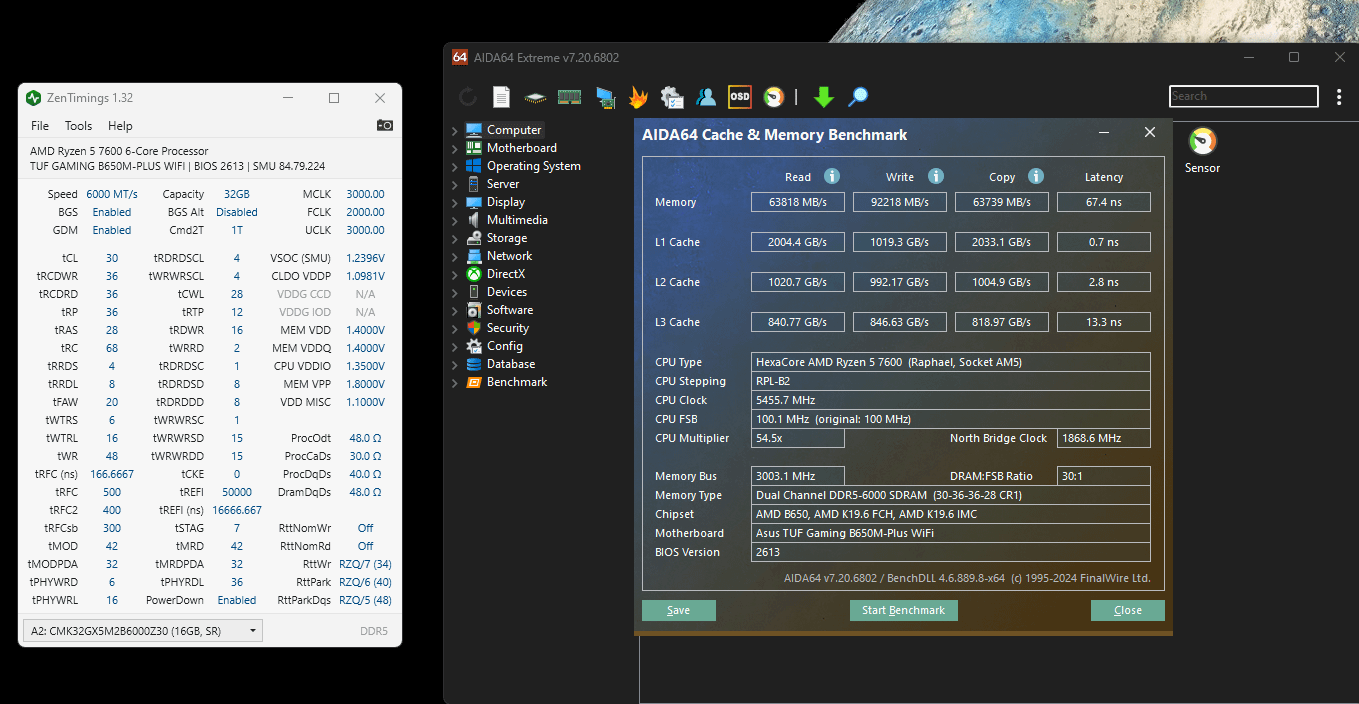Click the ZenTimings green title bar logo

(34, 98)
